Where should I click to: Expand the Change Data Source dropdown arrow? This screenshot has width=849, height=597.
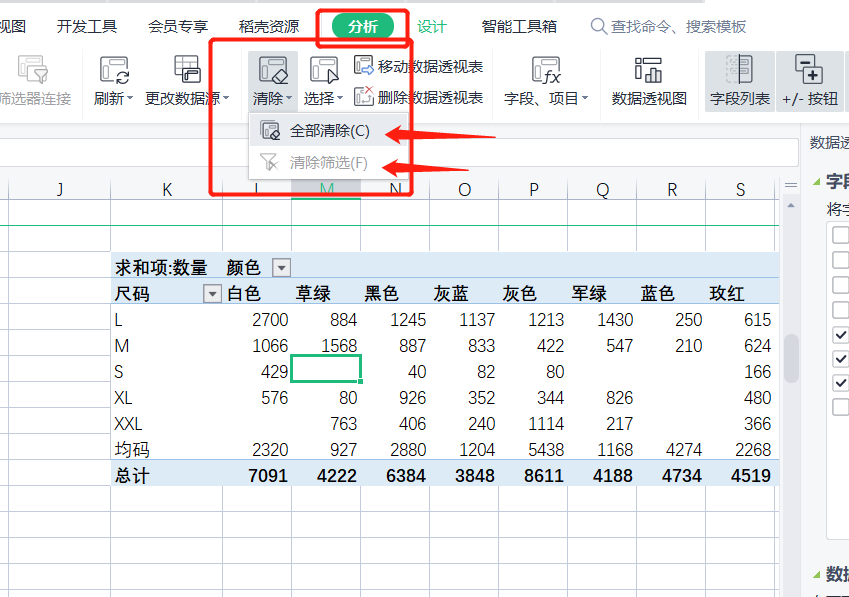tap(226, 98)
